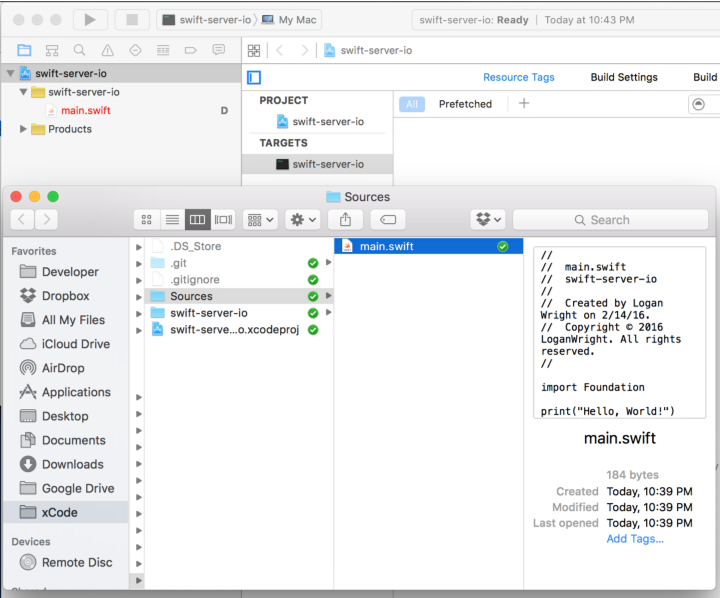Open the Project navigator folder icon
720x598 pixels.
[24, 50]
